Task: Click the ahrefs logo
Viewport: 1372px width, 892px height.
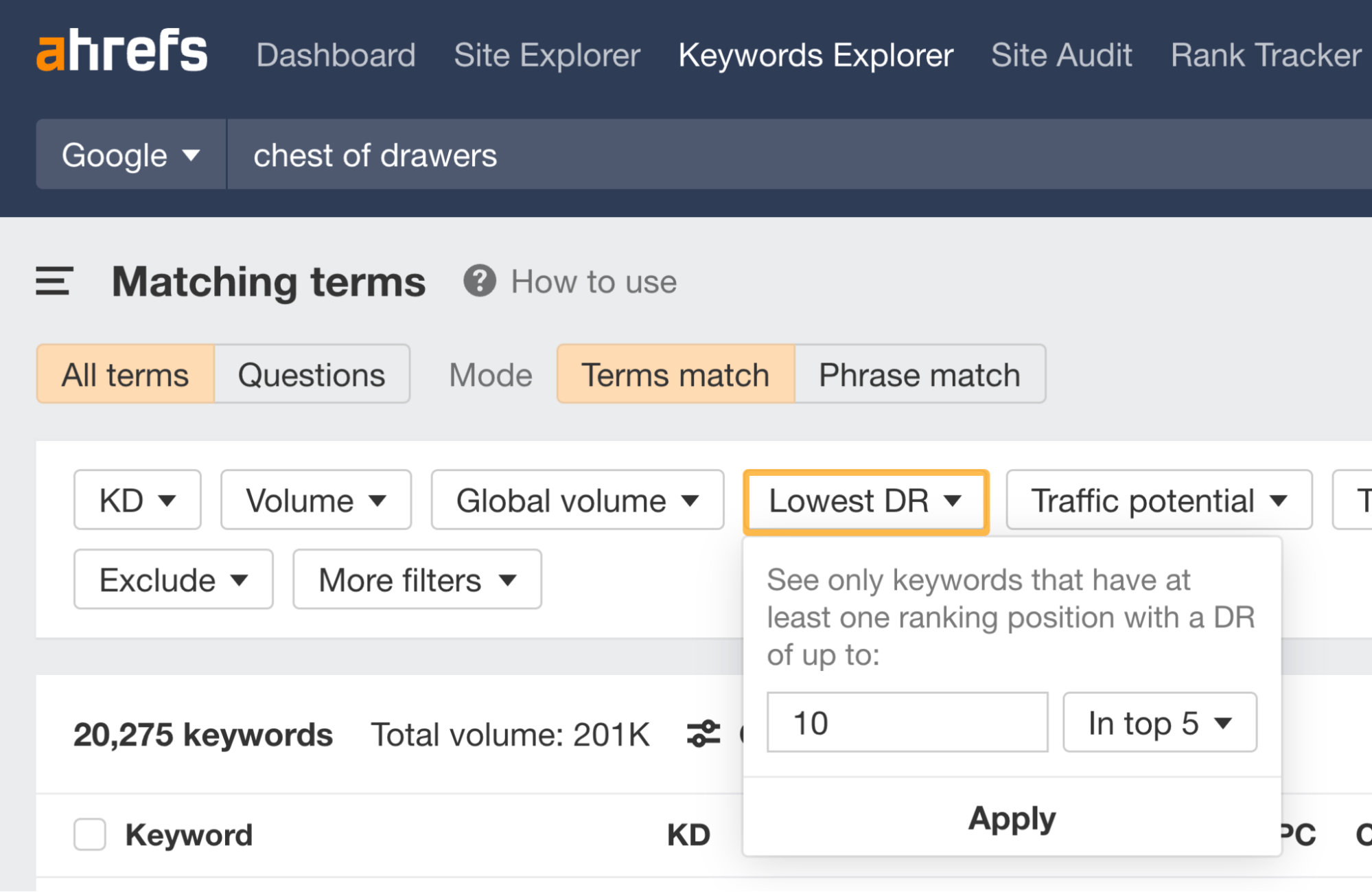Action: tap(121, 52)
